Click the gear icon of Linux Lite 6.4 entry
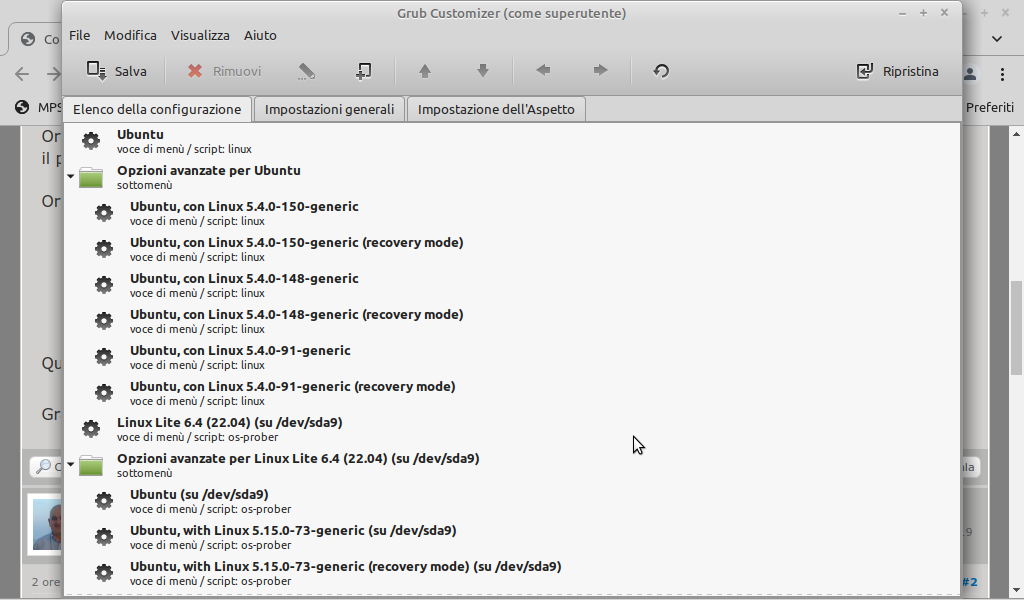1024x600 pixels. pyautogui.click(x=91, y=429)
